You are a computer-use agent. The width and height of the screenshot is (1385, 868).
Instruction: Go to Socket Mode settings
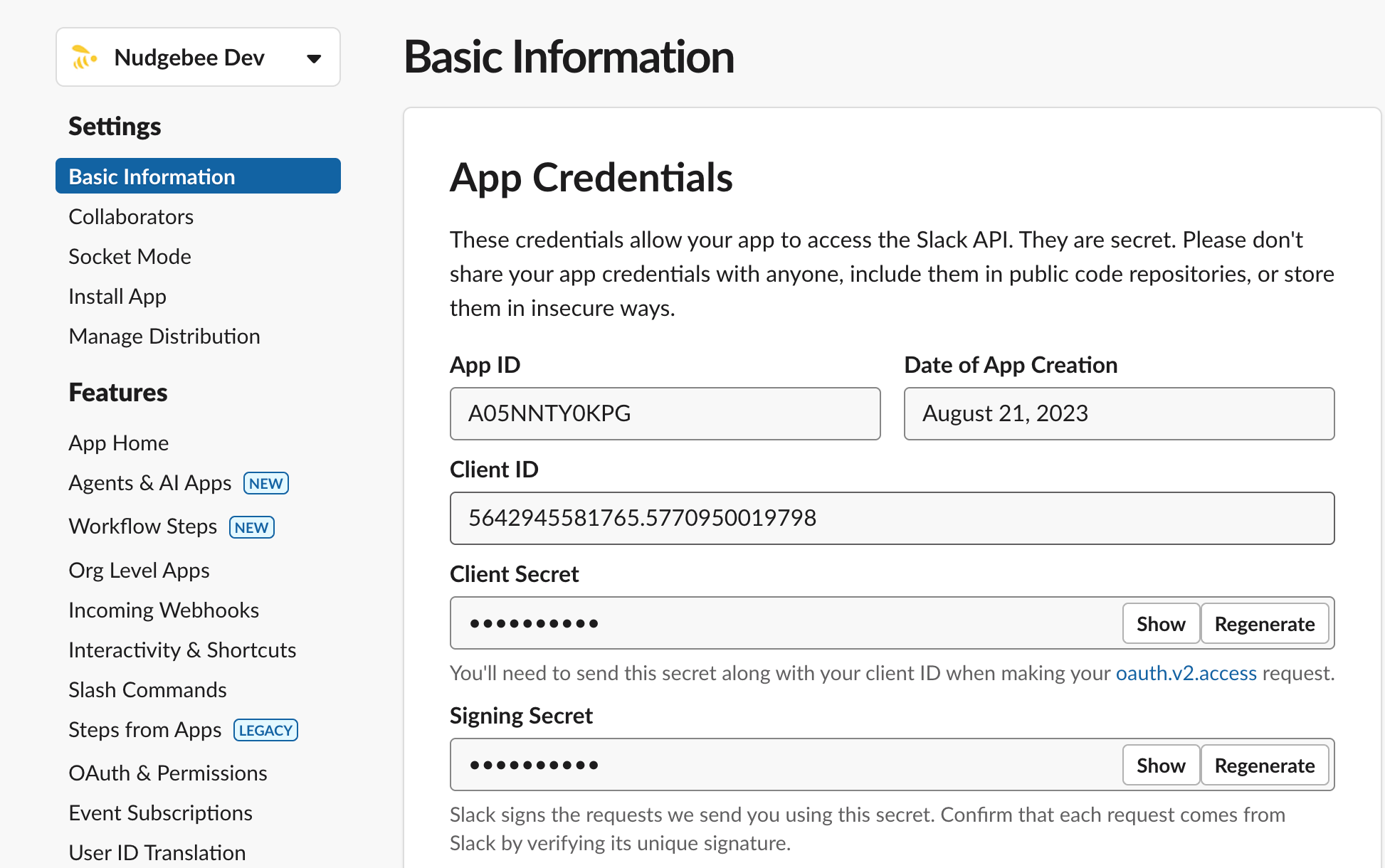pyautogui.click(x=130, y=256)
